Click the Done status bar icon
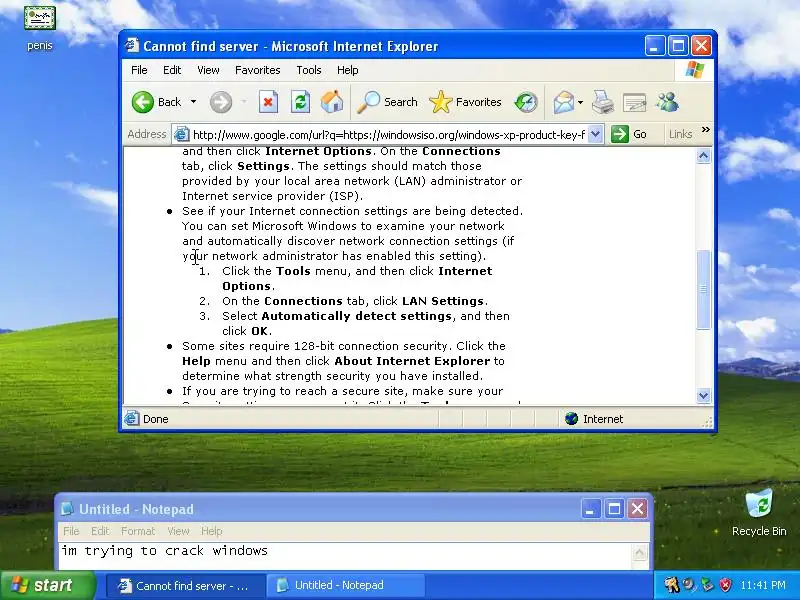Image resolution: width=800 pixels, height=600 pixels. pyautogui.click(x=132, y=418)
